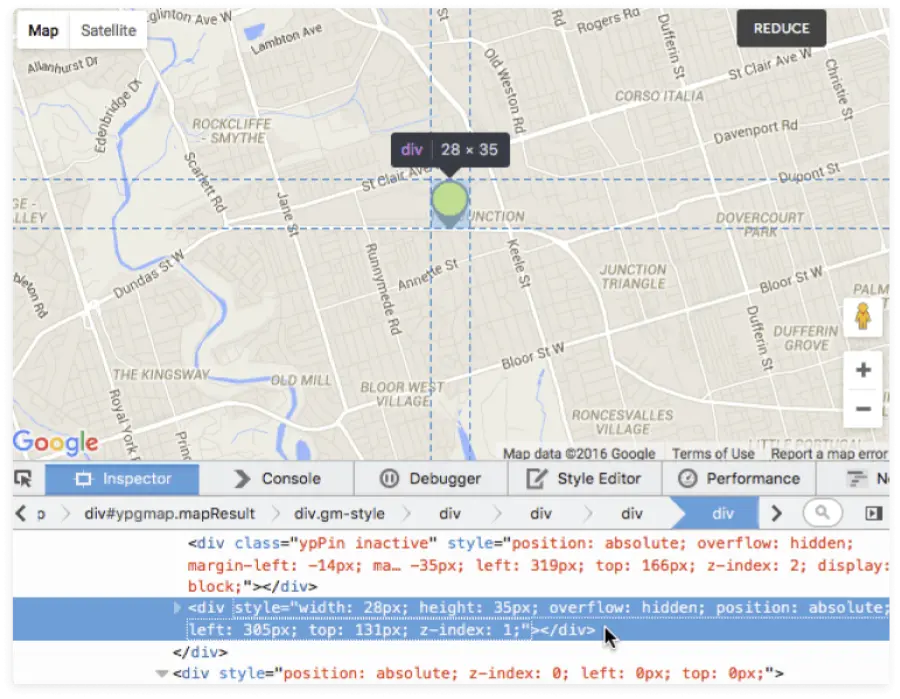The image size is (900, 699).
Task: Click the Street View pegman icon
Action: pos(863,316)
